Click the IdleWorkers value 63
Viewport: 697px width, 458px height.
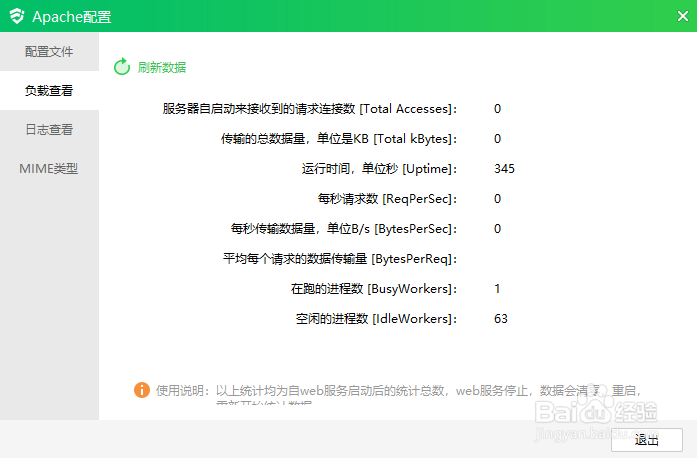(501, 319)
